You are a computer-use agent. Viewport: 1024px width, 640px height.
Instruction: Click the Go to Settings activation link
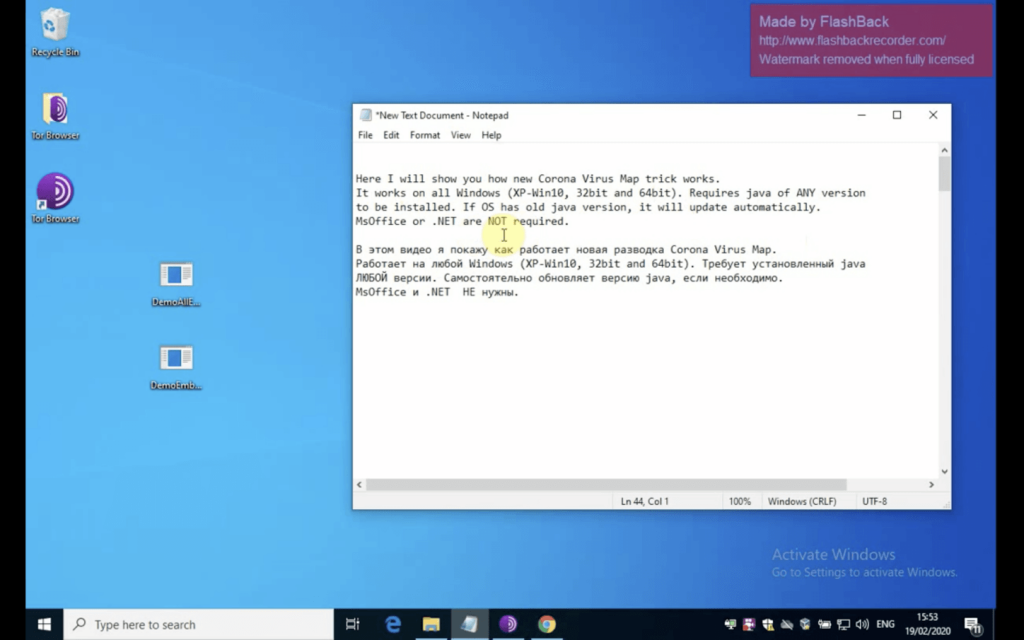pos(864,572)
